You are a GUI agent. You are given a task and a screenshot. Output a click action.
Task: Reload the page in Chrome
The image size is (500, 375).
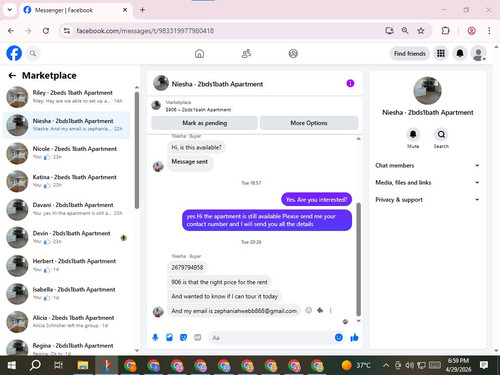pyautogui.click(x=46, y=31)
